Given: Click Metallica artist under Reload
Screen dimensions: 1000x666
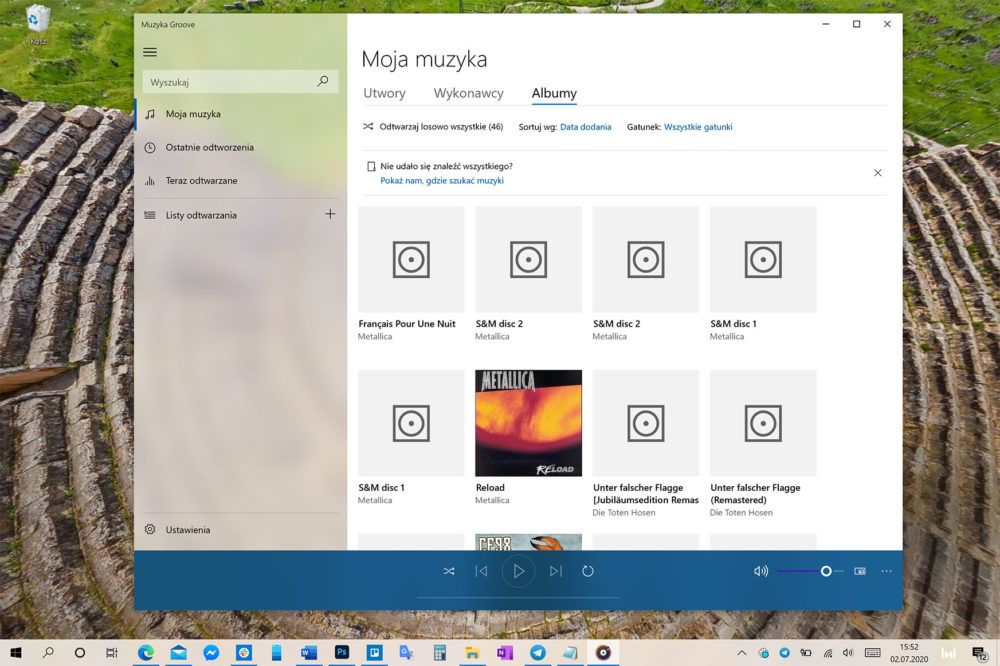Looking at the screenshot, I should coord(492,500).
